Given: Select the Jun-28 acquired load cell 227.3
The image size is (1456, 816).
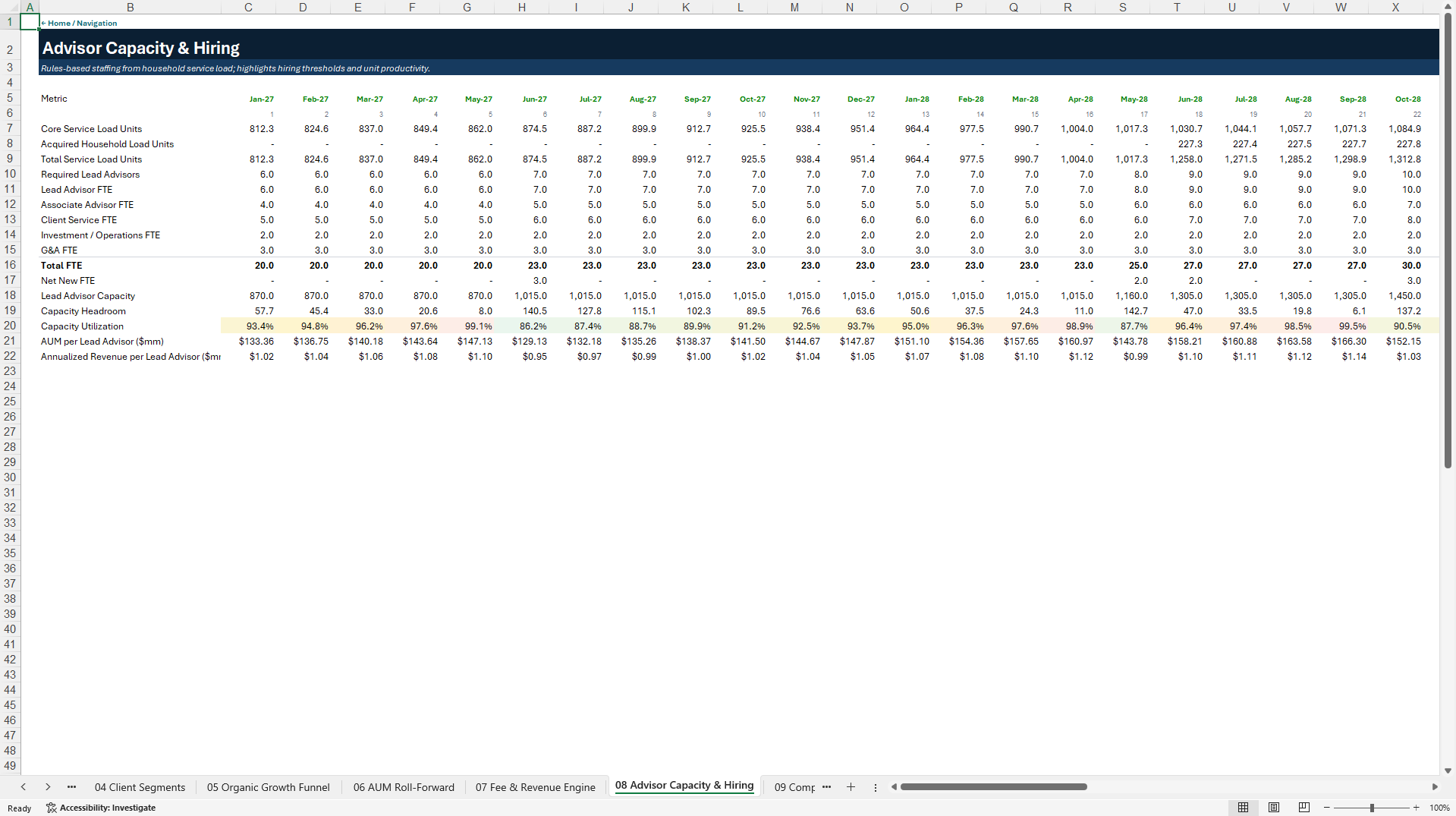Looking at the screenshot, I should [x=1177, y=144].
